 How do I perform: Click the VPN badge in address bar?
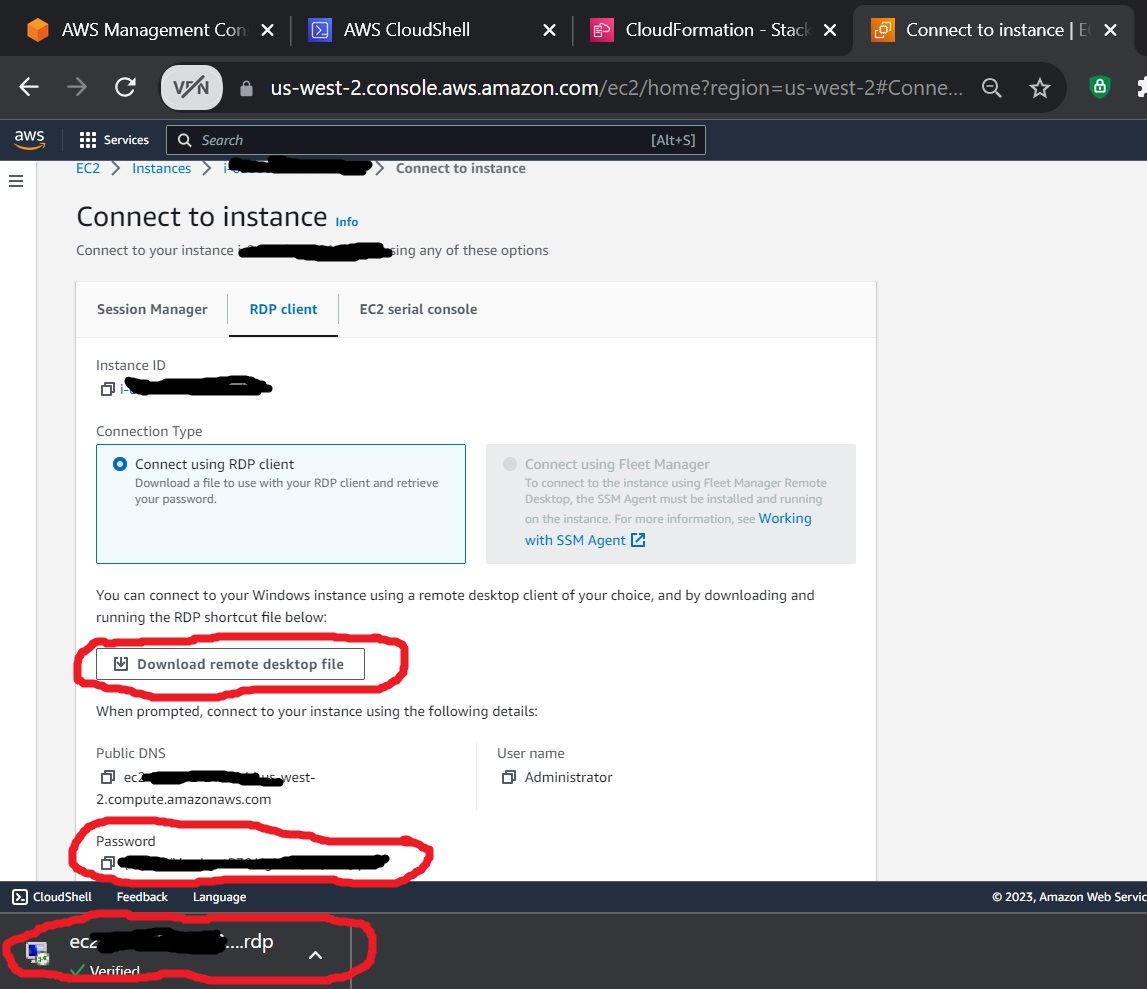(192, 87)
